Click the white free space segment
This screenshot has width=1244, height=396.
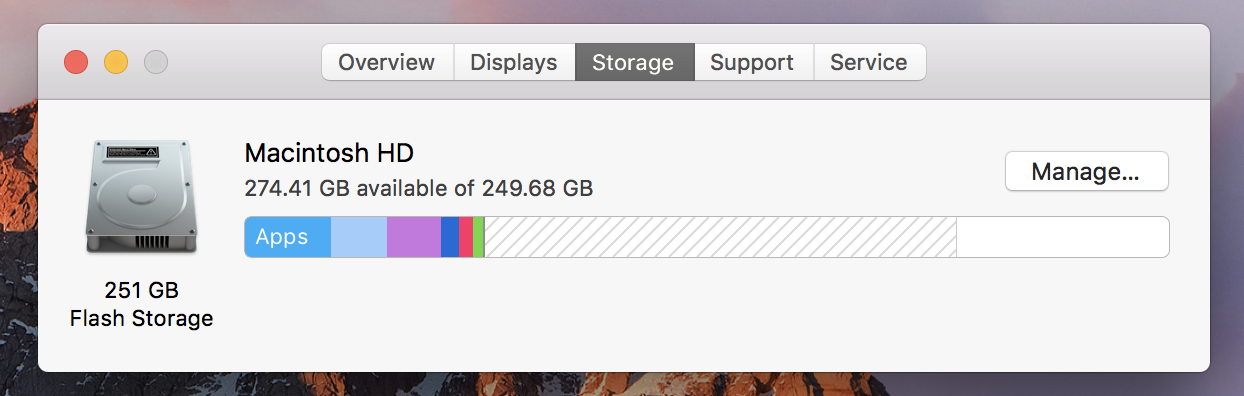(1062, 237)
